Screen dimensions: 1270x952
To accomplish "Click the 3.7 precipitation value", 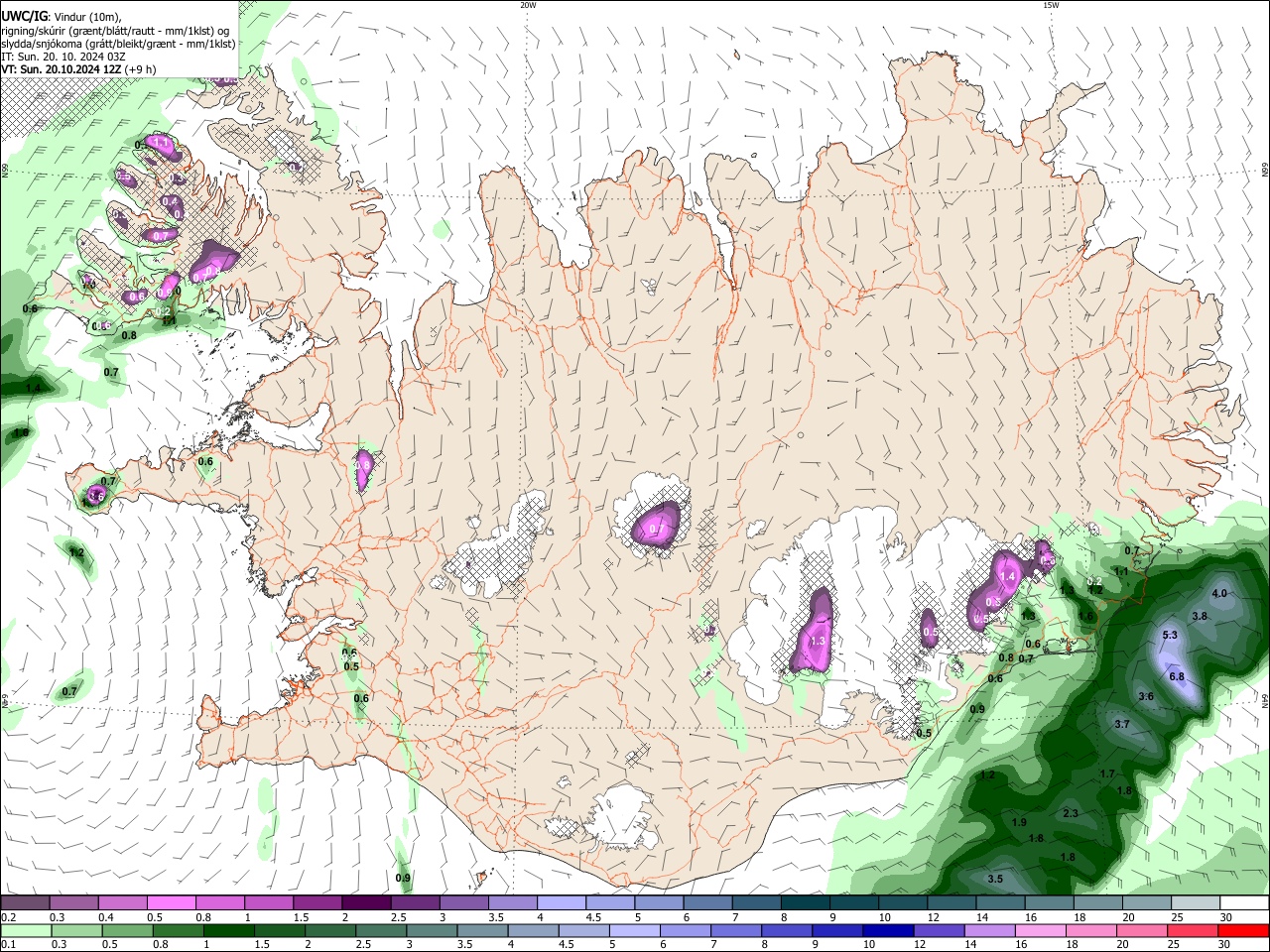I will 1122,725.
